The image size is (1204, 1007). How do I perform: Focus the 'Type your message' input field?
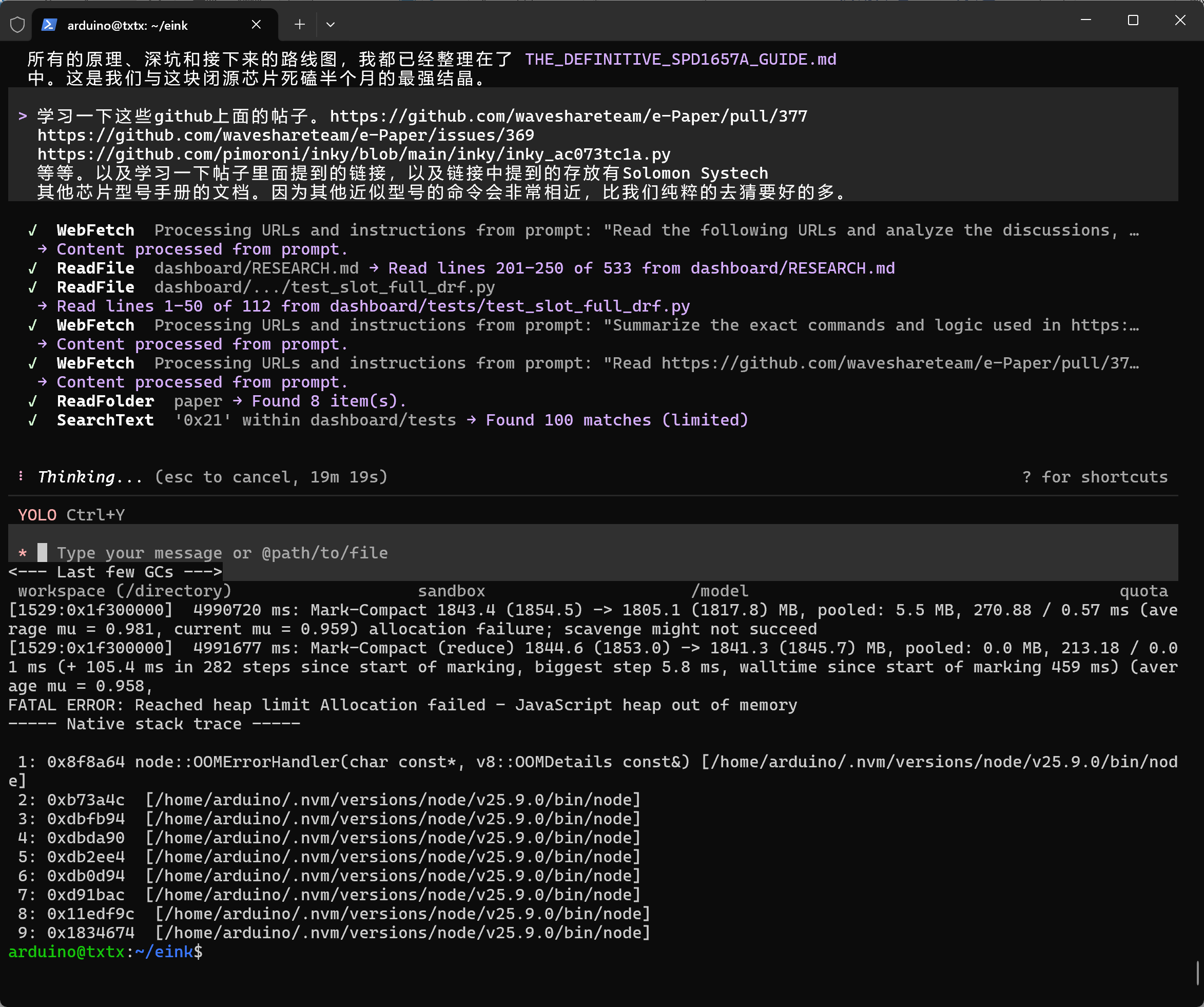(x=593, y=552)
